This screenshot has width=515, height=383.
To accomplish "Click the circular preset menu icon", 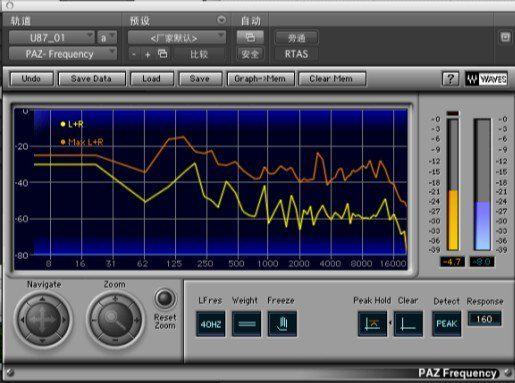I will pos(221,20).
